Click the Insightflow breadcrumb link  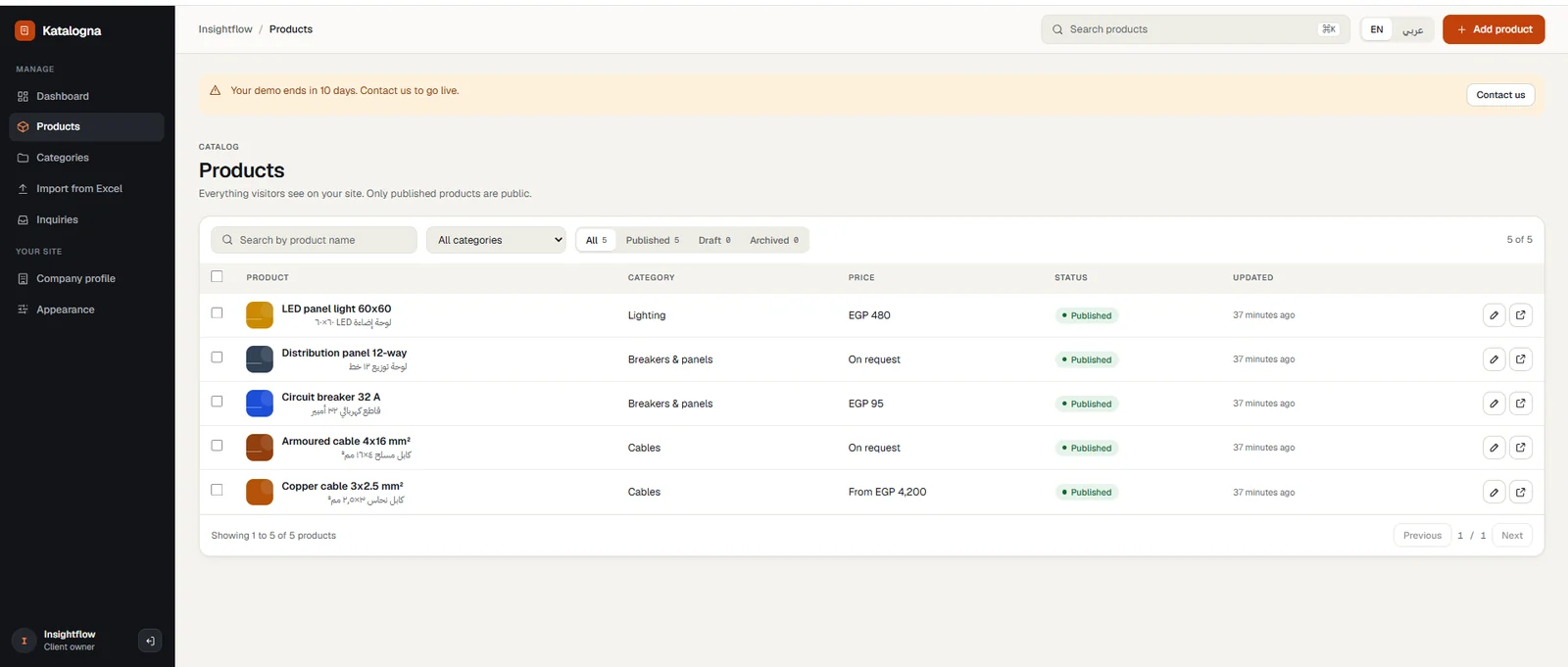(225, 29)
